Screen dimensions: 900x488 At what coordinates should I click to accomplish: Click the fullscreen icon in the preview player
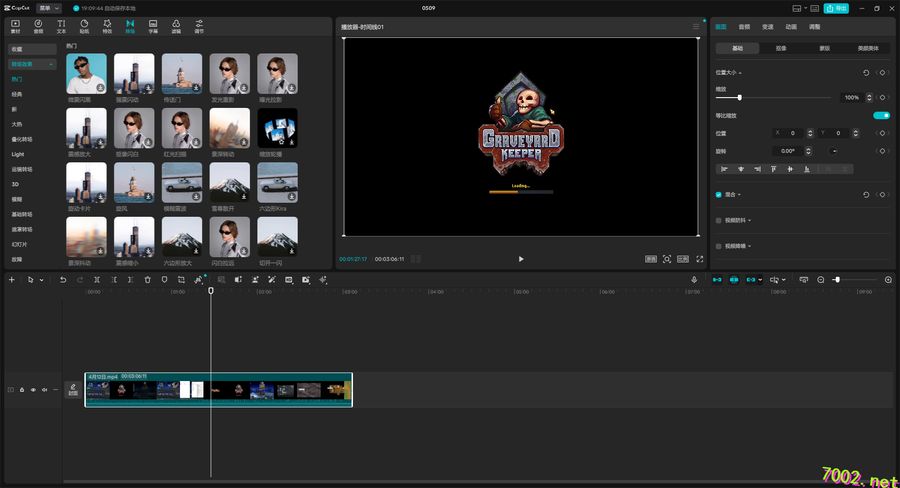[700, 259]
